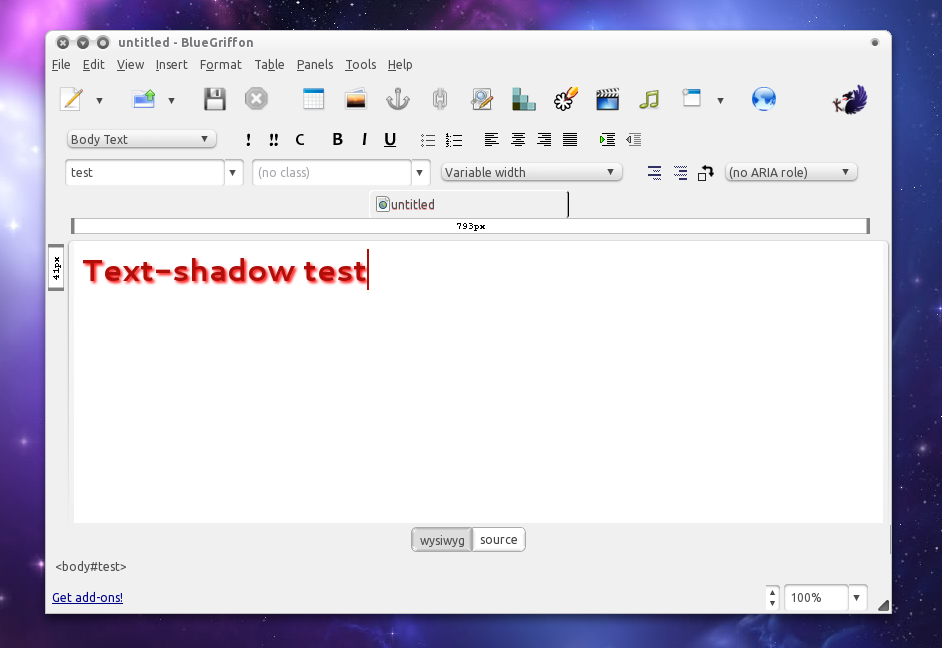Insert a video element
Screen dimensions: 942x648
[607, 98]
